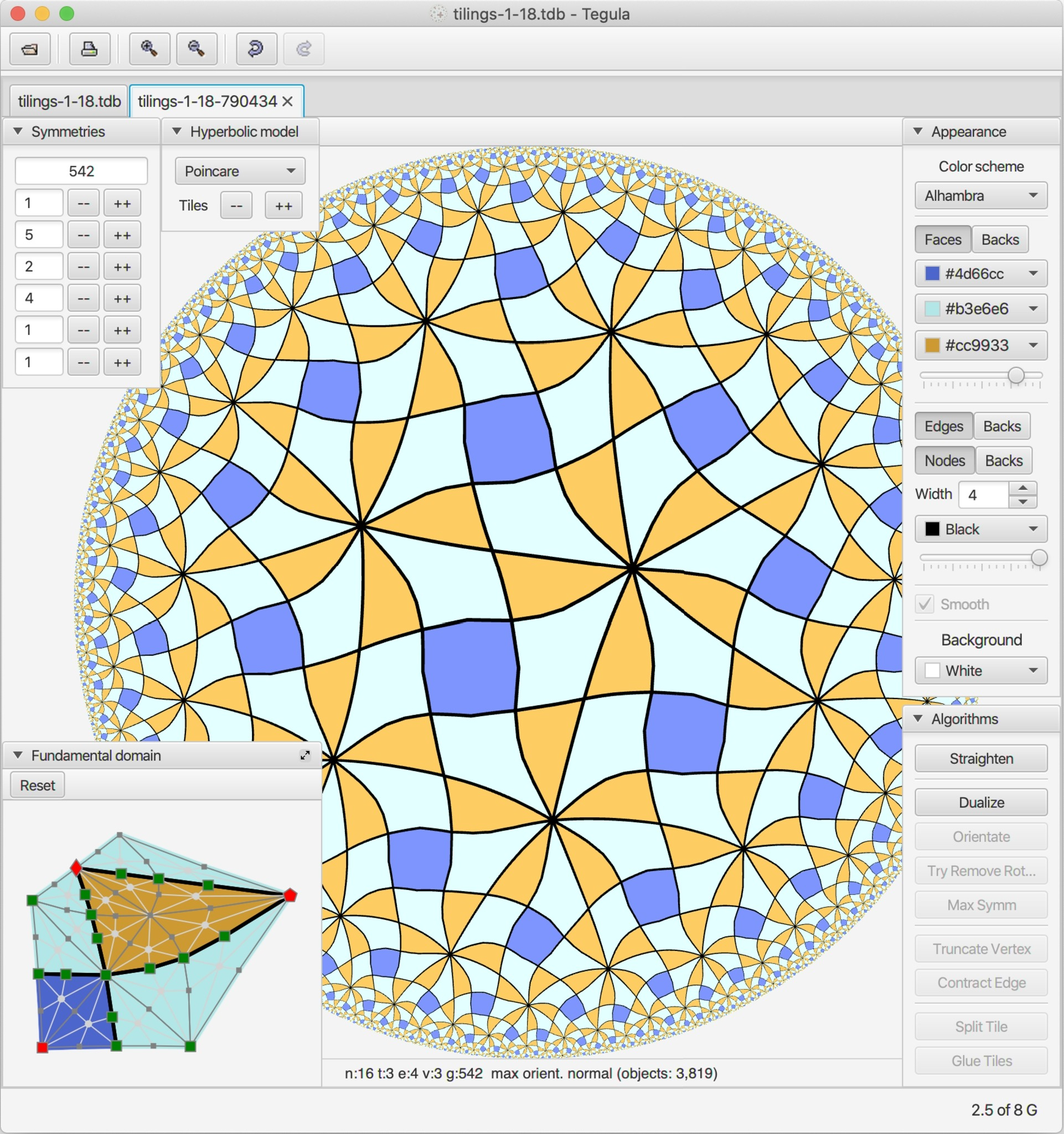Click the Truncate Vertex button
The image size is (1064, 1134).
click(981, 949)
